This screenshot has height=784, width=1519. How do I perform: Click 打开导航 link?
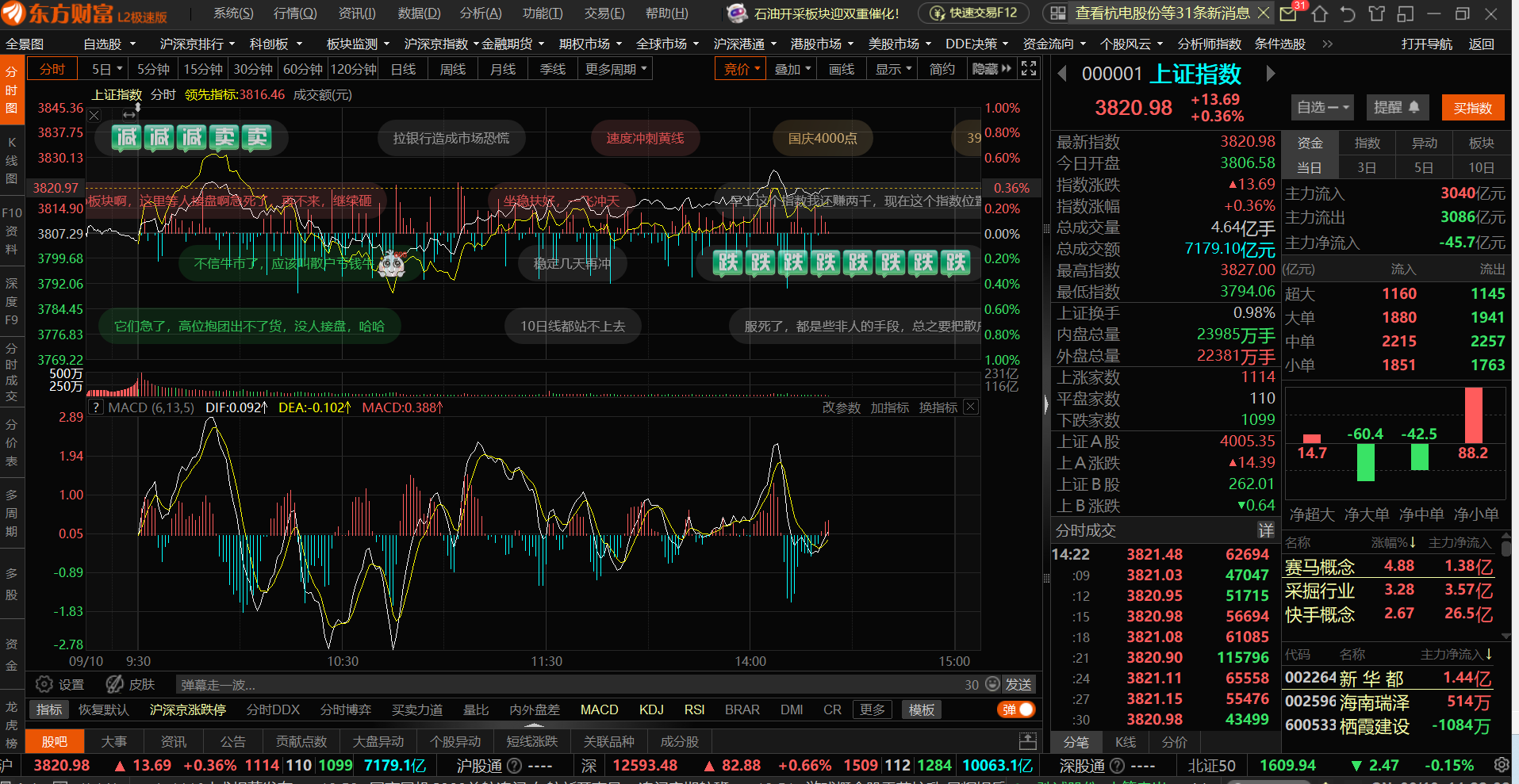pyautogui.click(x=1426, y=44)
